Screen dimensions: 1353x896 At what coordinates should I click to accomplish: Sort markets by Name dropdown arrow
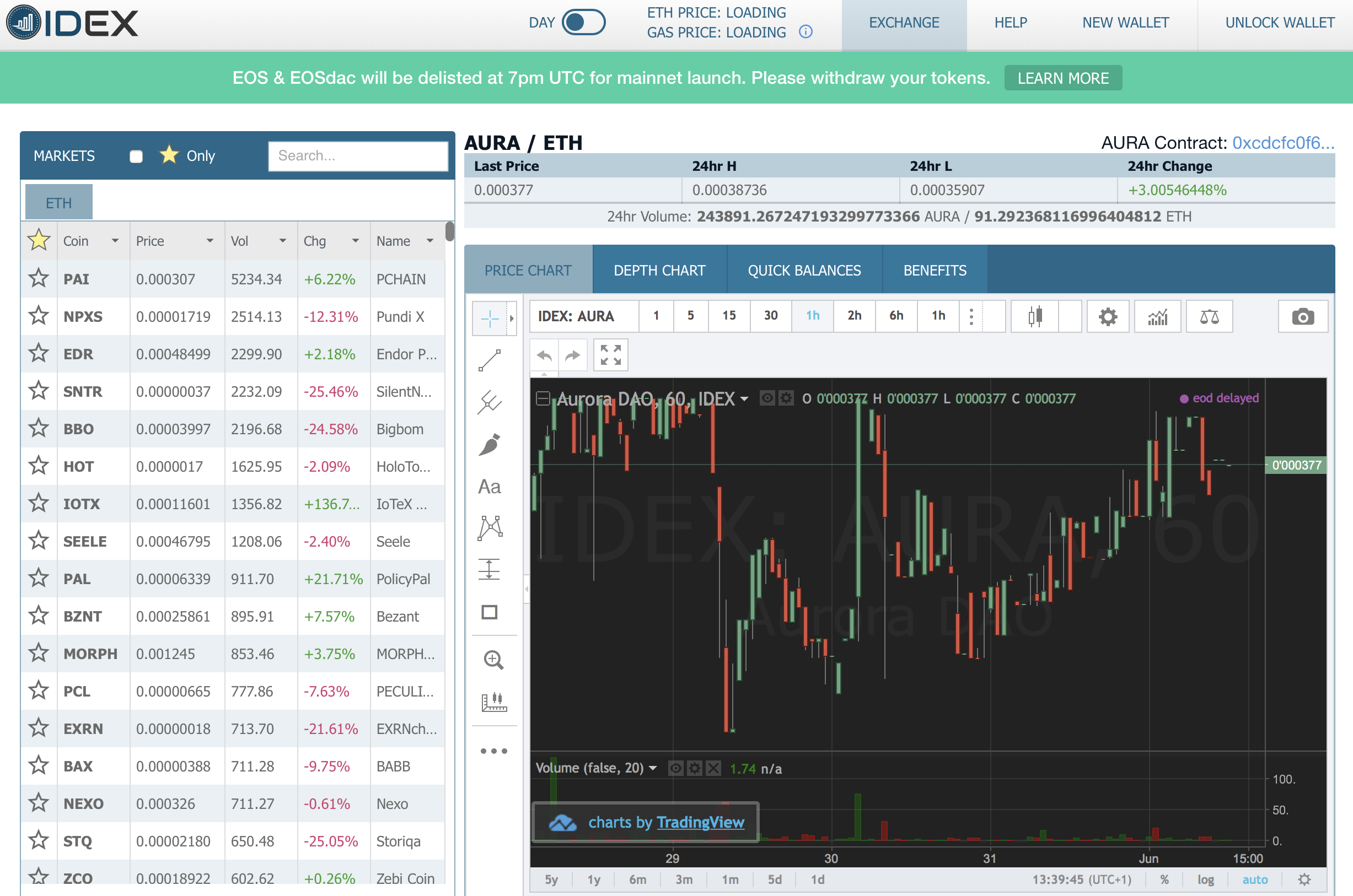coord(430,241)
